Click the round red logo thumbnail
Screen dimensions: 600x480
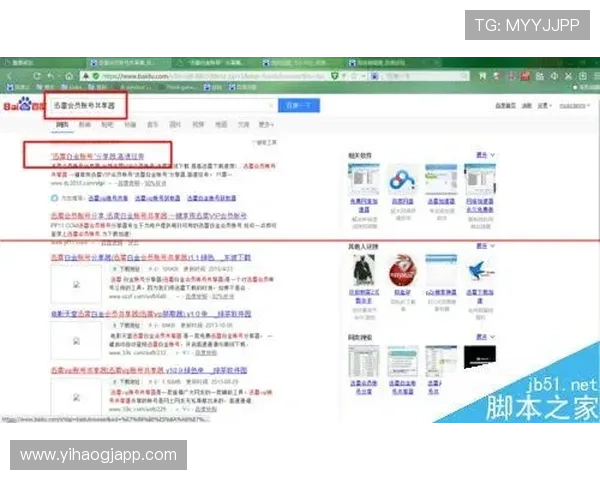click(402, 270)
